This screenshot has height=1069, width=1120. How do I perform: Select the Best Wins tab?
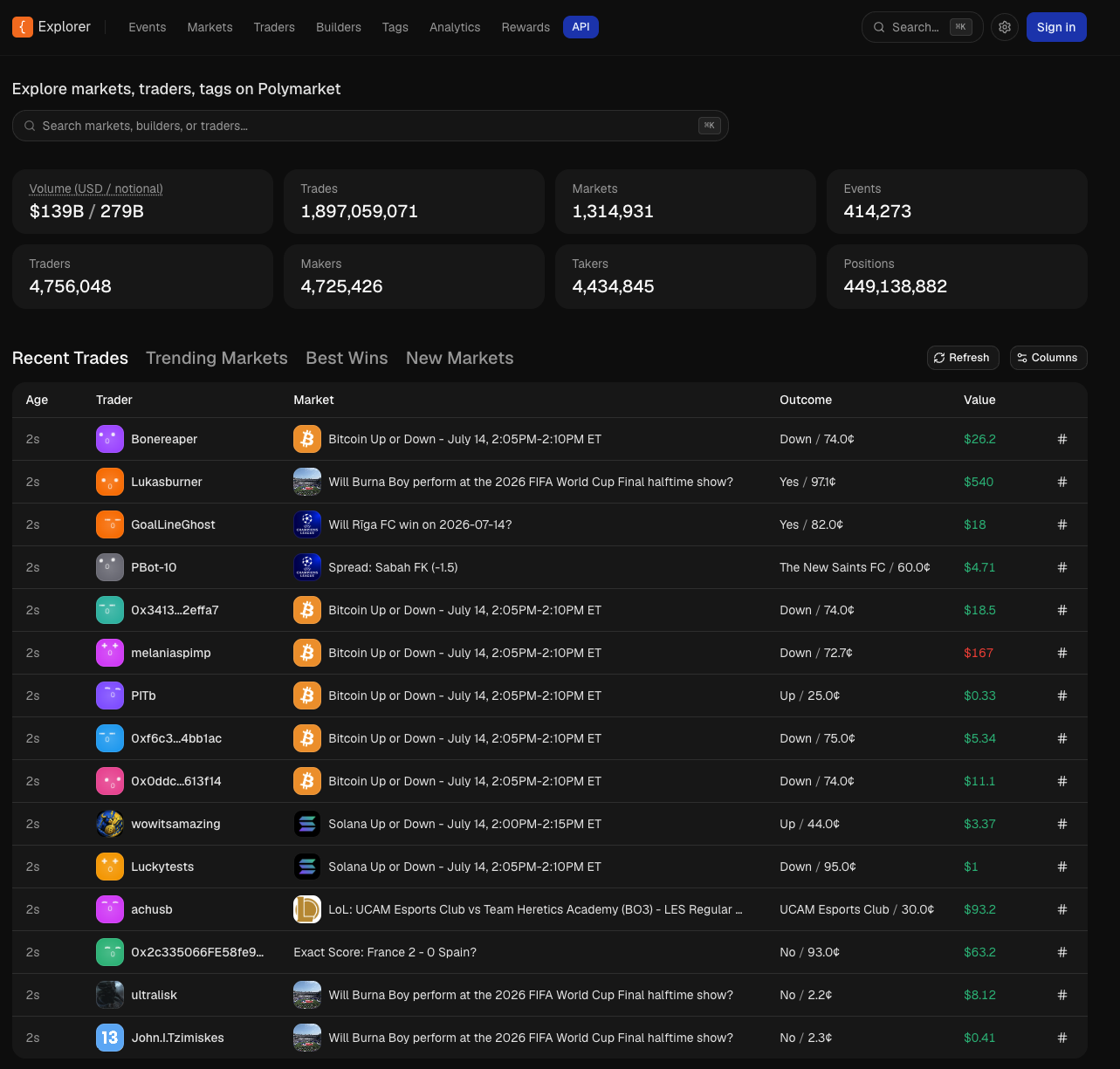[x=347, y=358]
